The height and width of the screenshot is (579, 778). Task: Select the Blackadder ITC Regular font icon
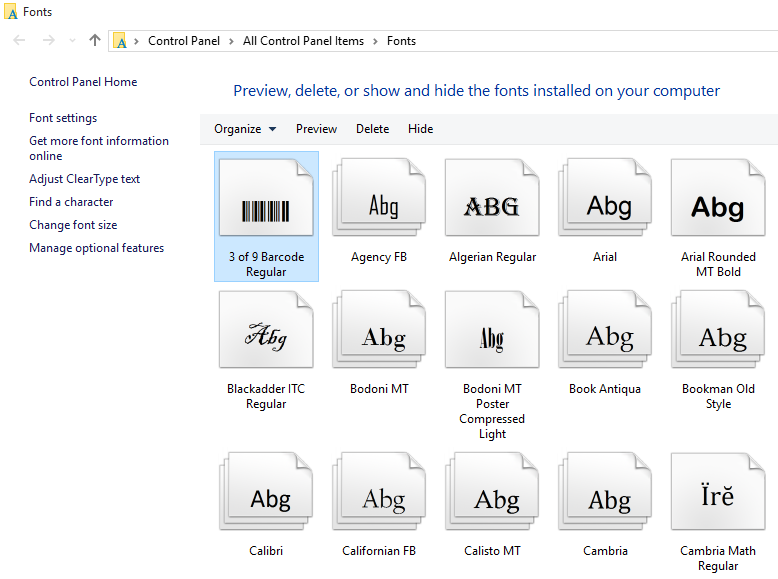(266, 329)
